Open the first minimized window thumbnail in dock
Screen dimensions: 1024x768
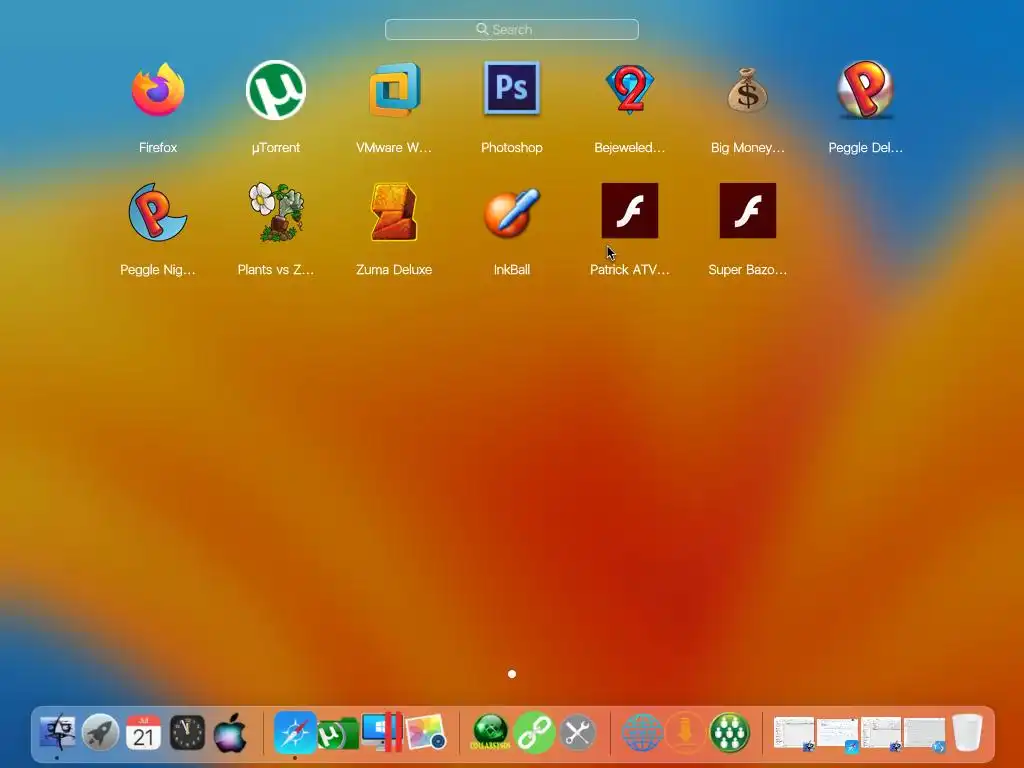[794, 733]
